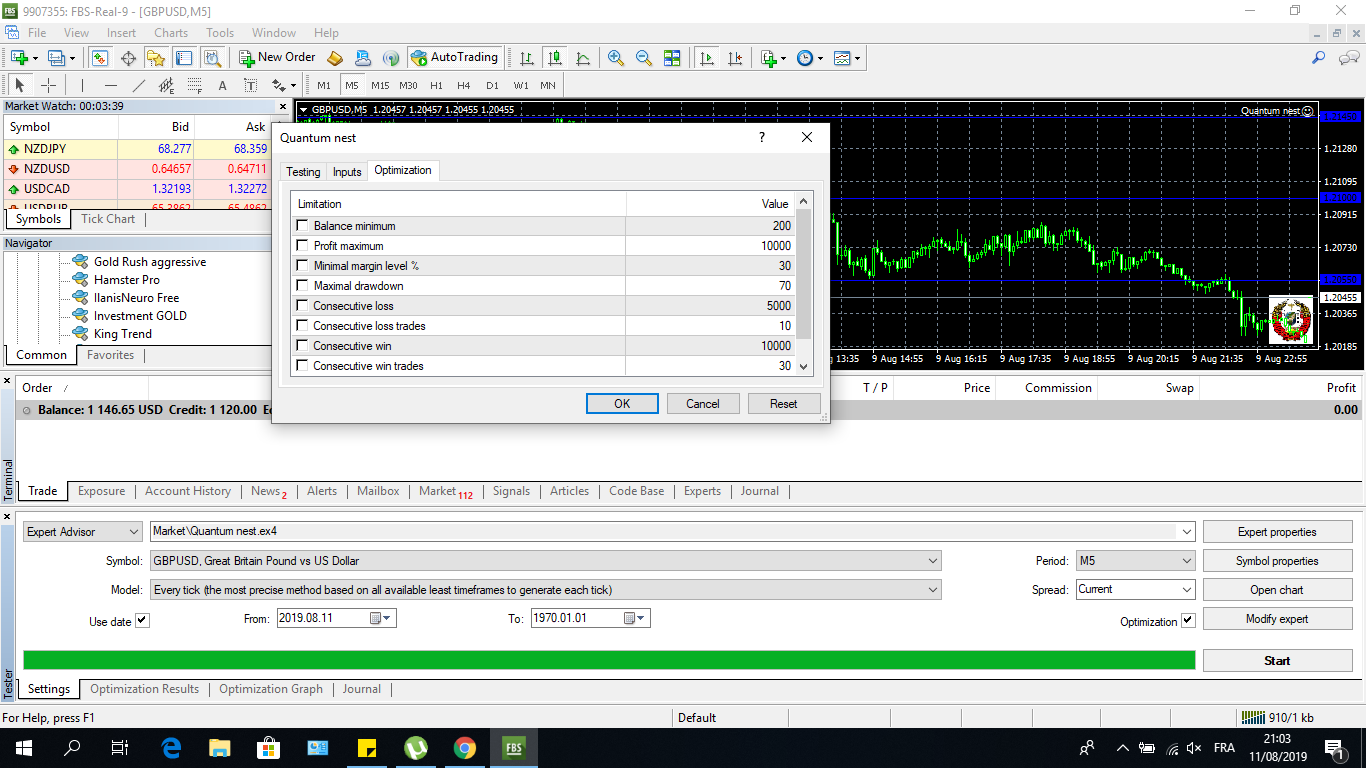1366x768 pixels.
Task: Switch to the Testing tab
Action: 304,172
